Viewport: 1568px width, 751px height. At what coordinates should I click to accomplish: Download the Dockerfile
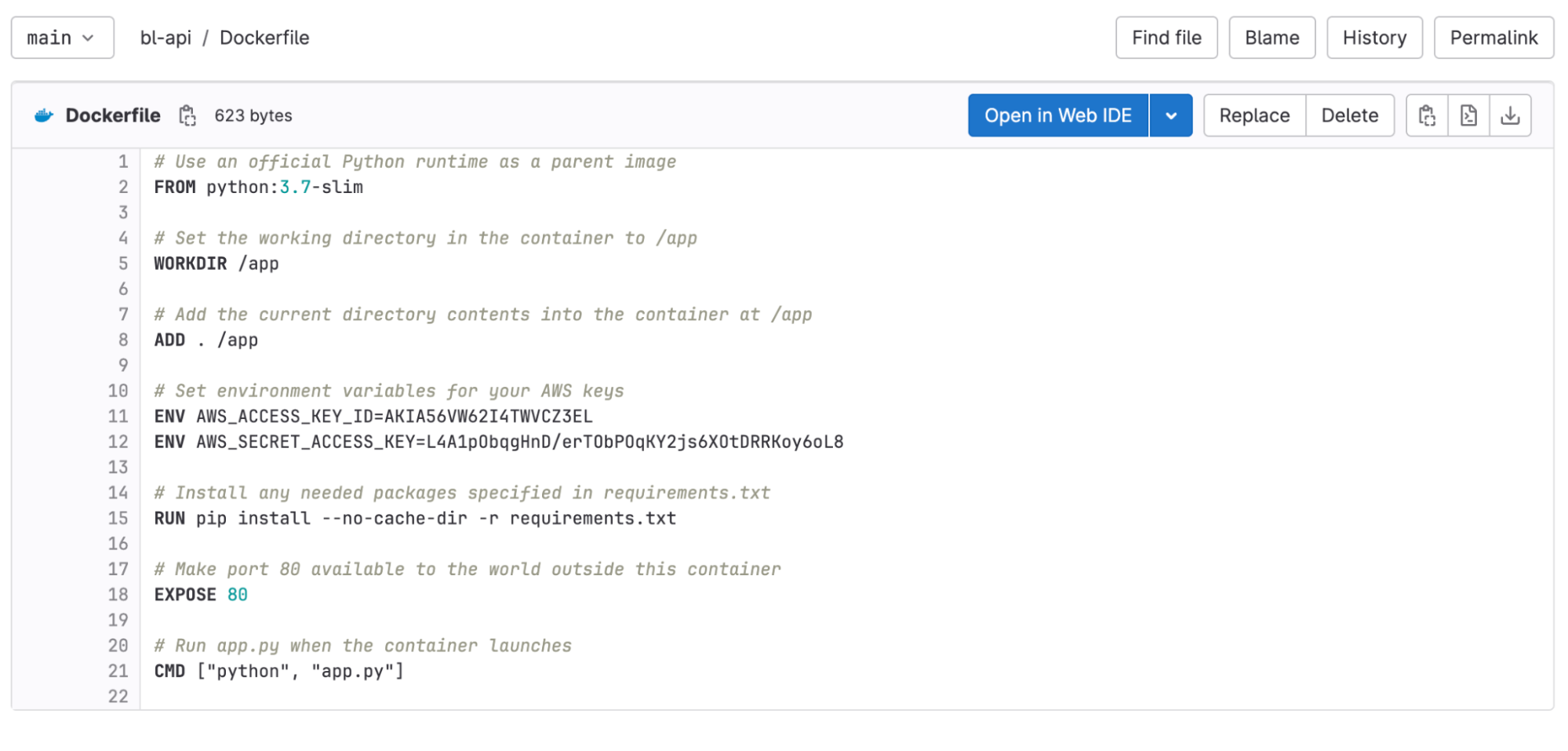pos(1510,115)
